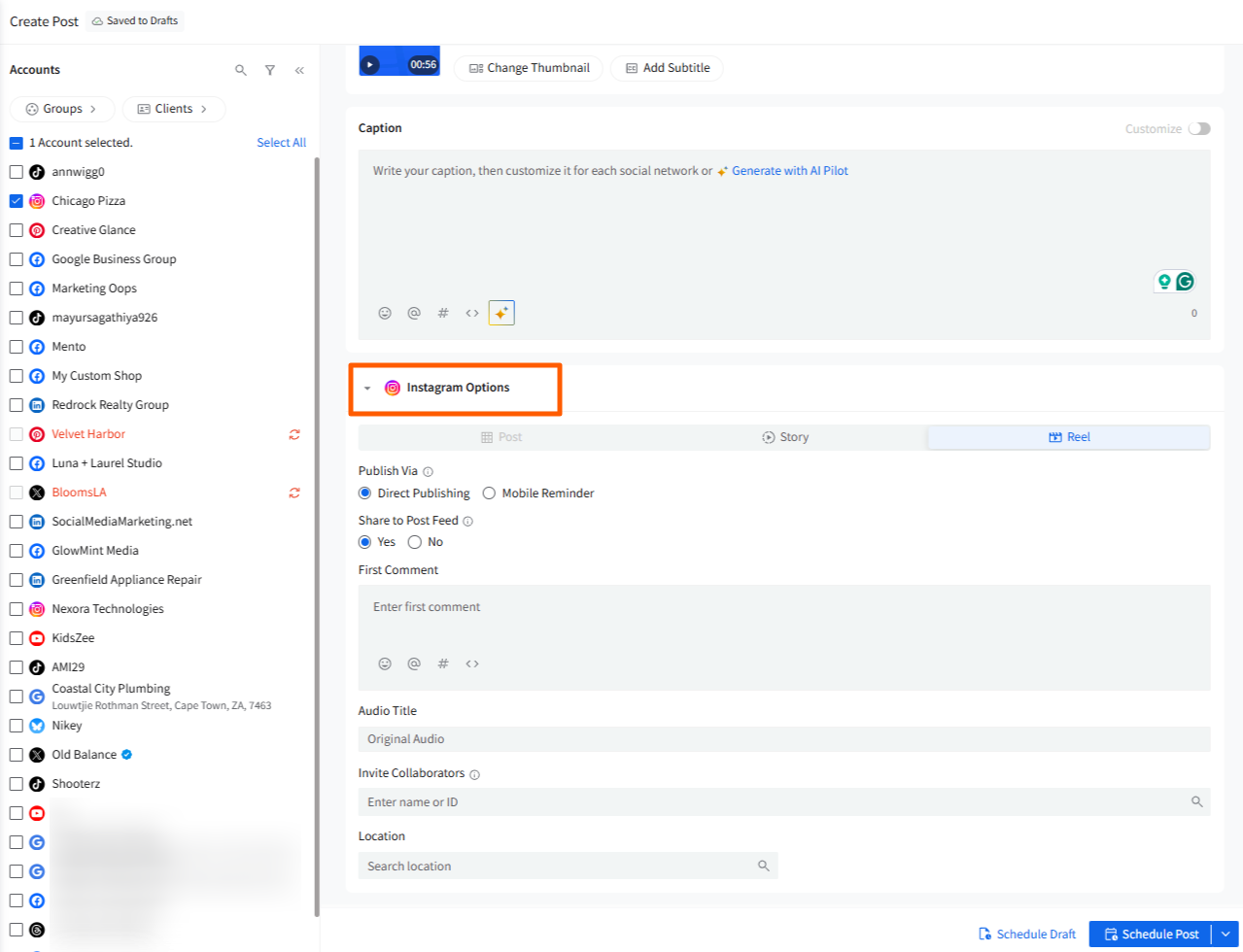This screenshot has height=952, width=1243.
Task: Toggle the partial-select checkbox beside 1 Account selected
Action: point(17,143)
